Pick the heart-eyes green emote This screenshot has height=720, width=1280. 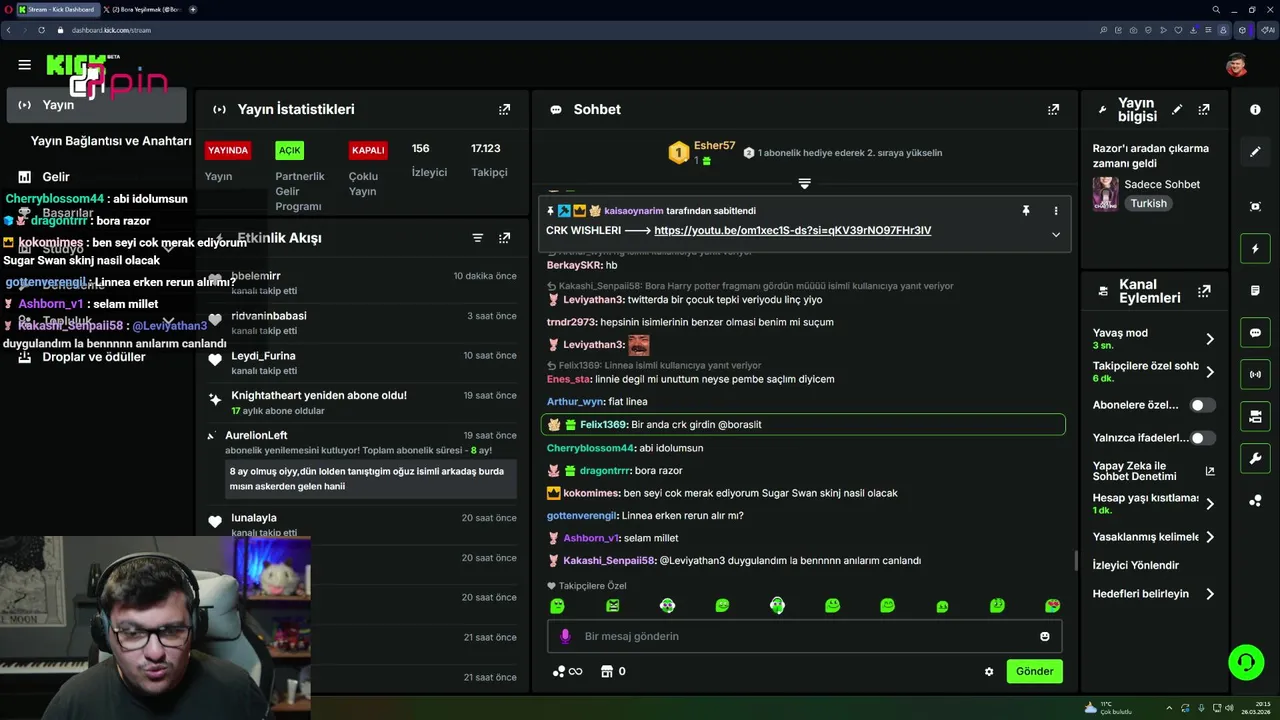pos(1052,606)
